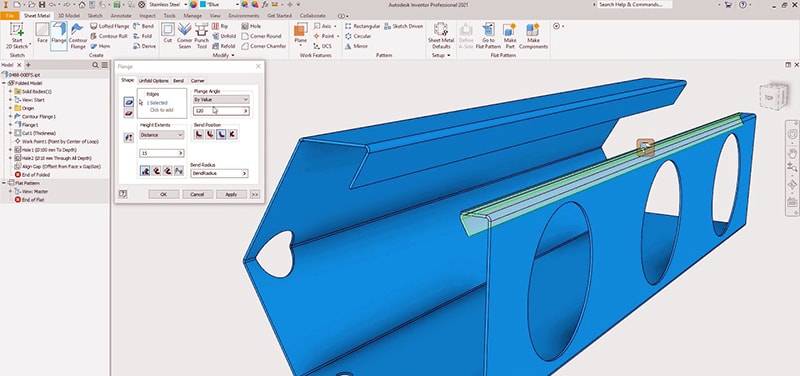Screen dimensions: 800x376
Task: Click the Punch Tool icon
Action: [x=202, y=36]
